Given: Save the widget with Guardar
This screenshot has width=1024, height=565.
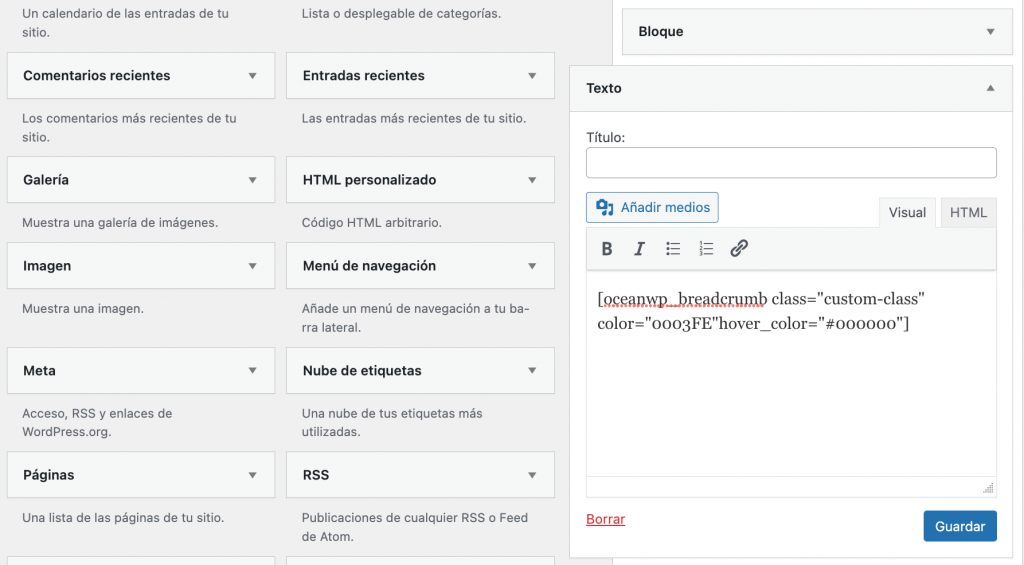Looking at the screenshot, I should 959,526.
